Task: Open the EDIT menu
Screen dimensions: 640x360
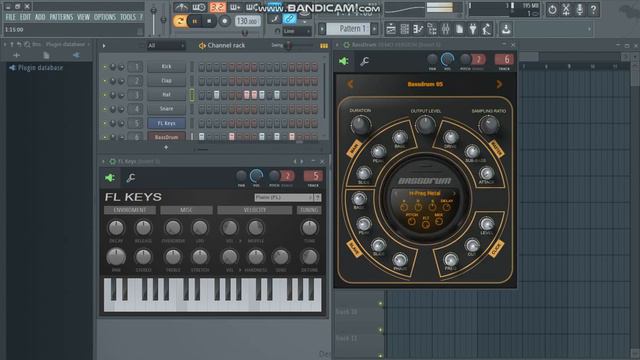Action: 25,17
